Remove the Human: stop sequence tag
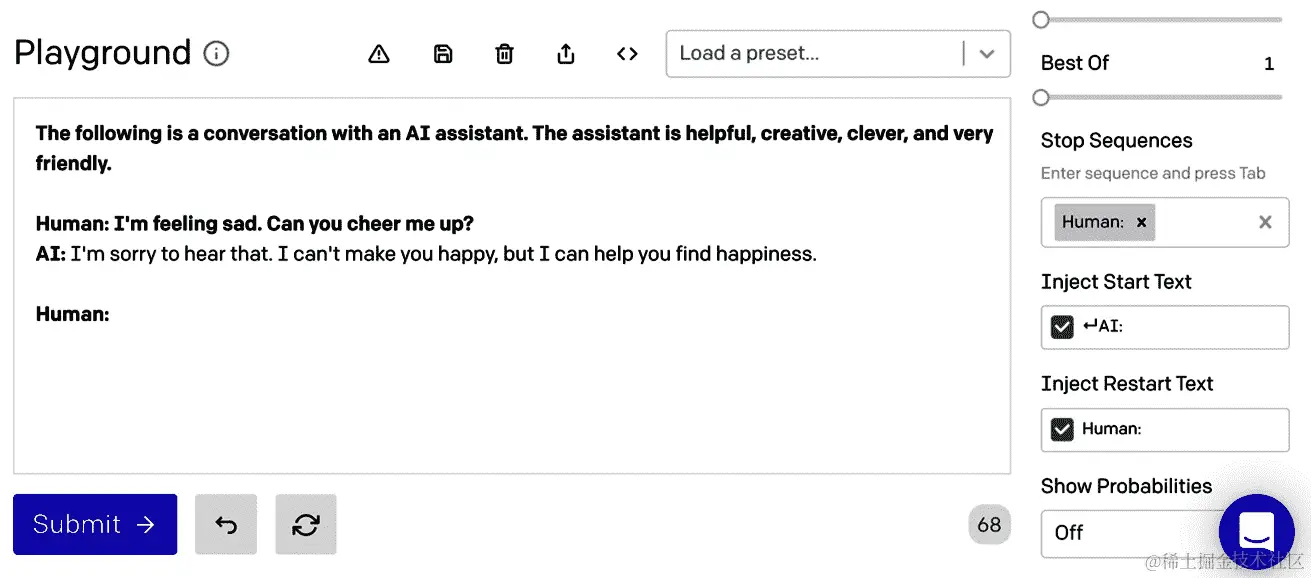 click(x=1141, y=222)
